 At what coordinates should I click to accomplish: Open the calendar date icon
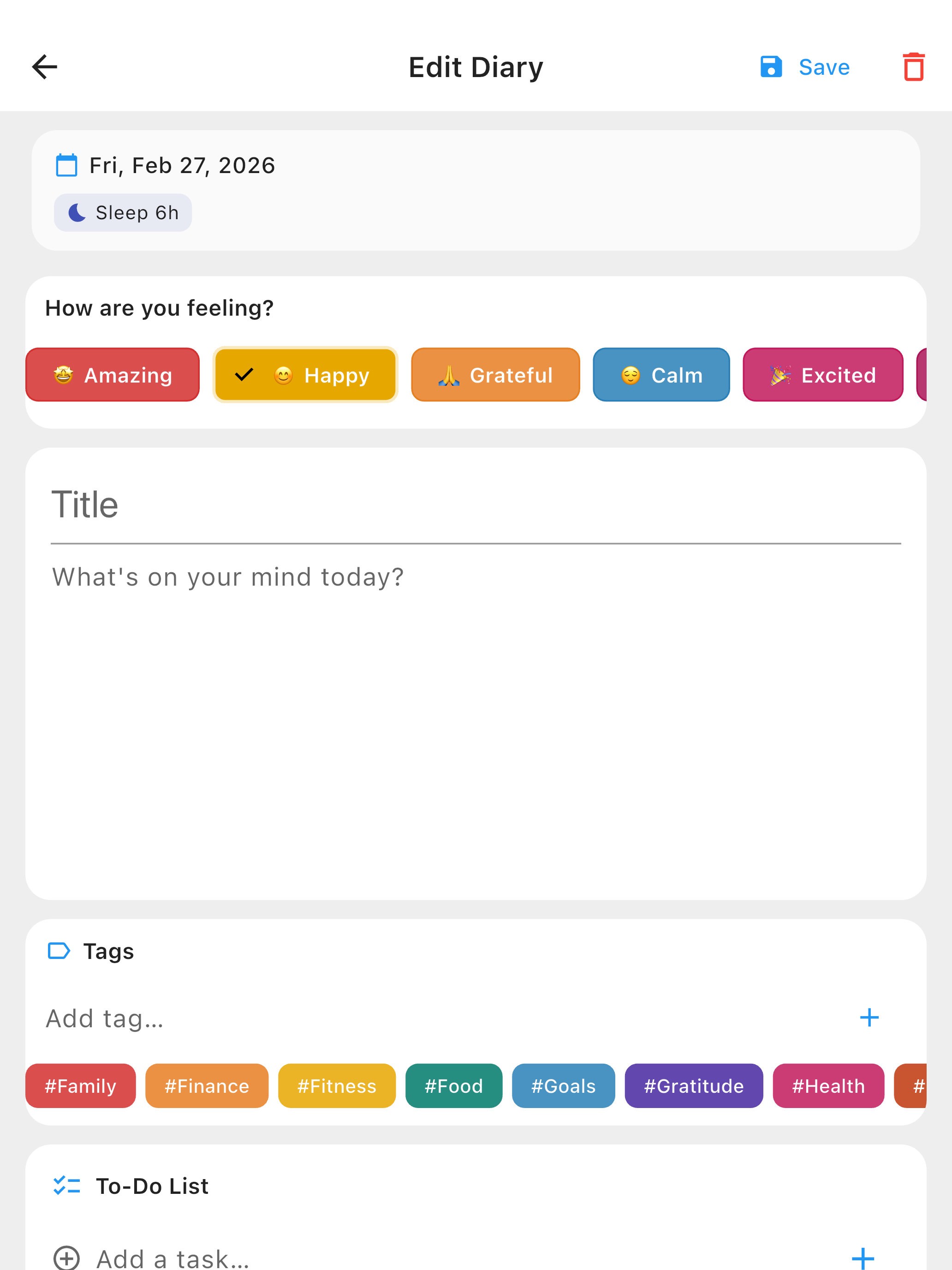[65, 165]
